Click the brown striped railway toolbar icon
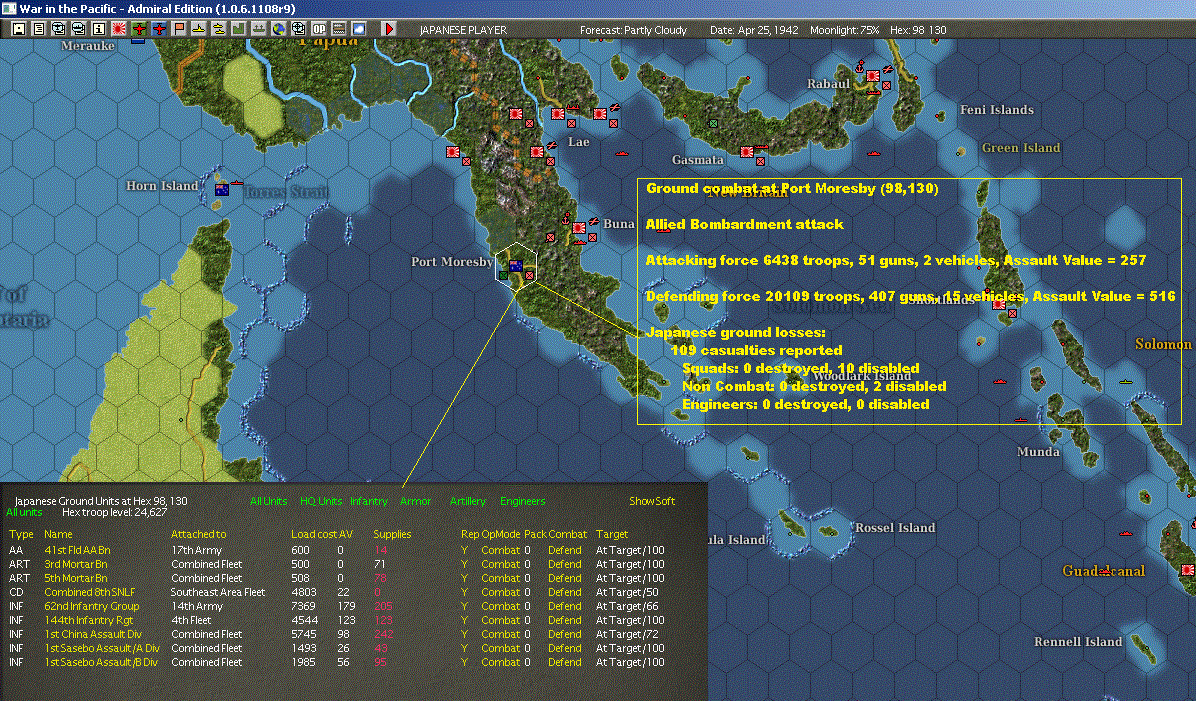The image size is (1196, 701). [x=339, y=29]
